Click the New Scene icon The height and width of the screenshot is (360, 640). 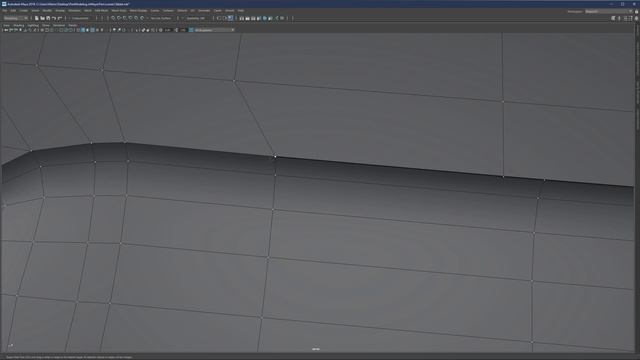36,18
